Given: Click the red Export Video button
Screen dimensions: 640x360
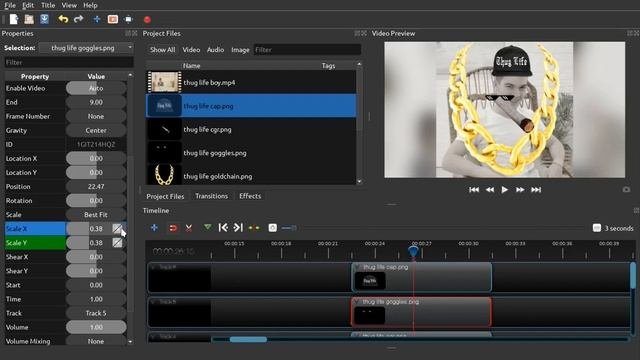Looking at the screenshot, I should click(147, 19).
